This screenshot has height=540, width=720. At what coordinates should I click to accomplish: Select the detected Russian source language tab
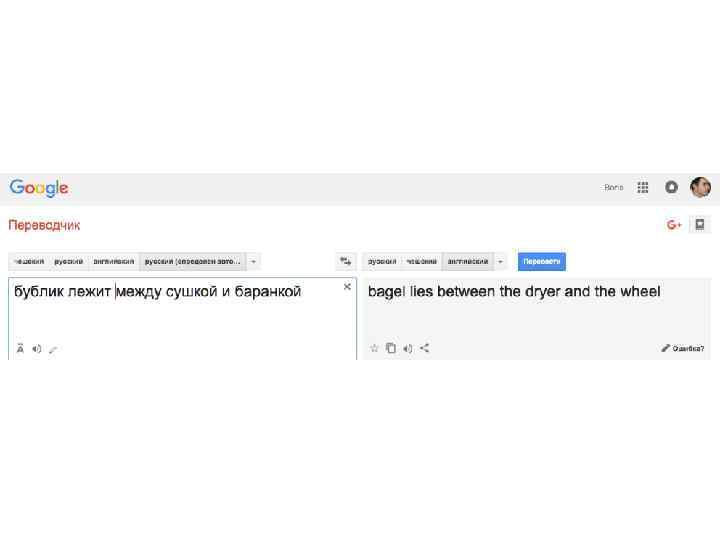[192, 262]
